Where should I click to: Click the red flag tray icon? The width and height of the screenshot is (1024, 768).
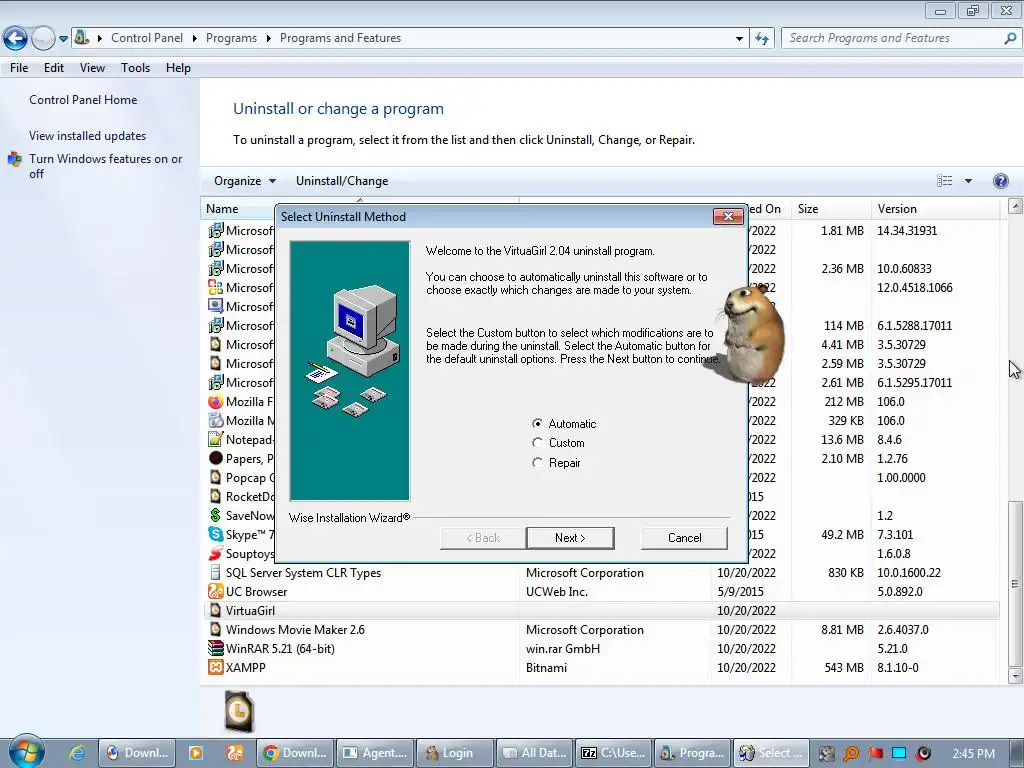pyautogui.click(x=875, y=753)
